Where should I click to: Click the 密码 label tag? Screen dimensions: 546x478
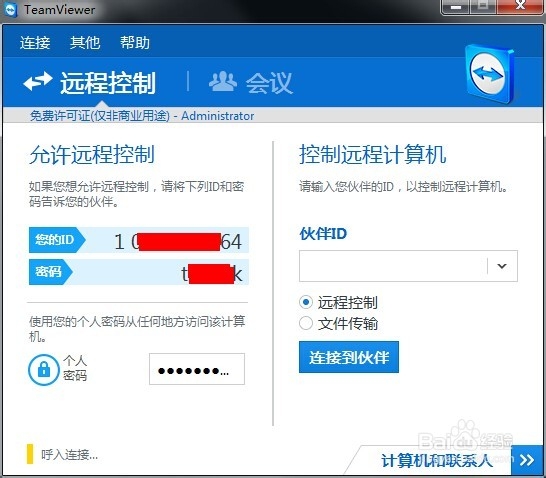coord(50,272)
